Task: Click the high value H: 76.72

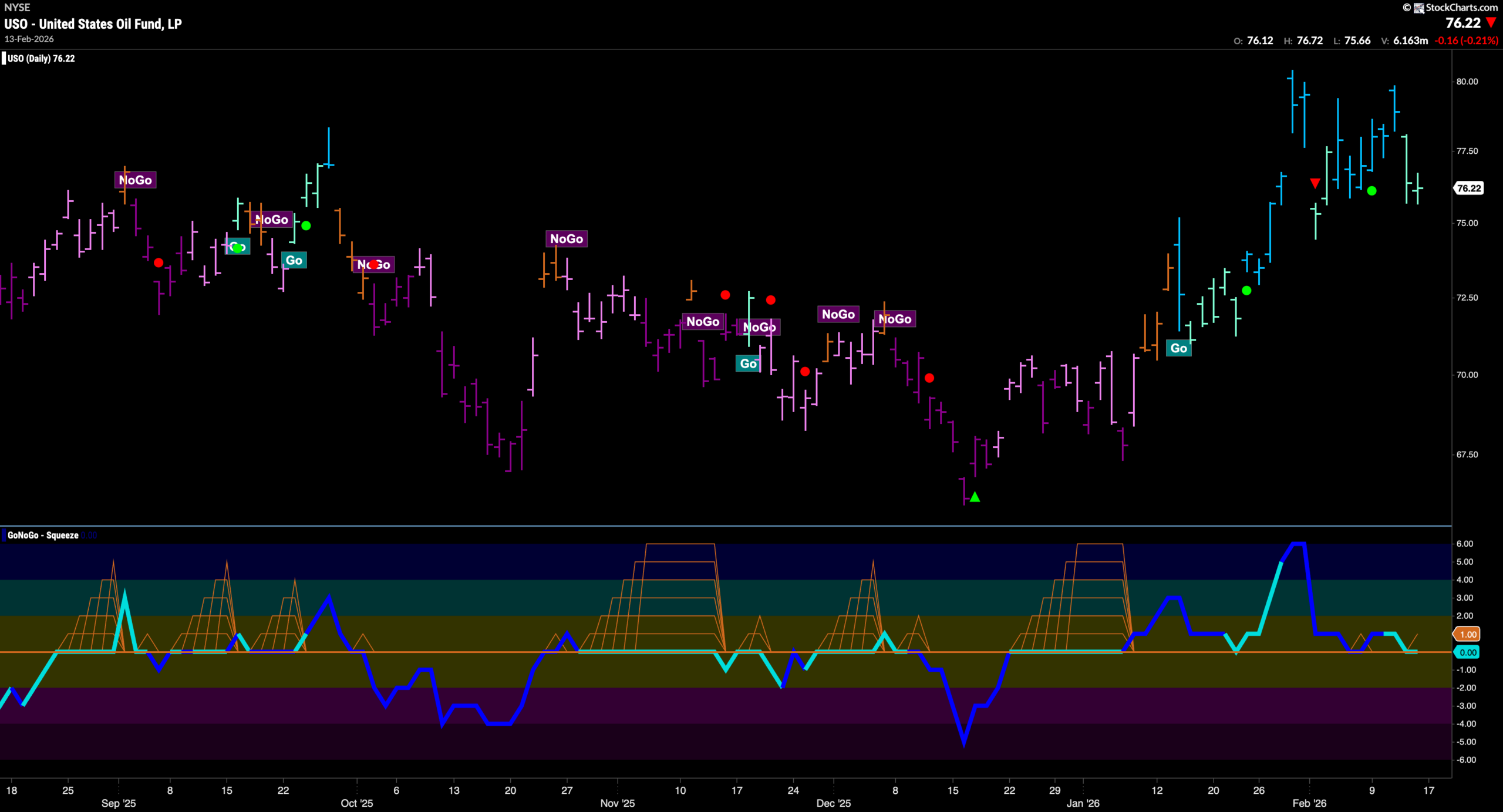Action: 1303,41
